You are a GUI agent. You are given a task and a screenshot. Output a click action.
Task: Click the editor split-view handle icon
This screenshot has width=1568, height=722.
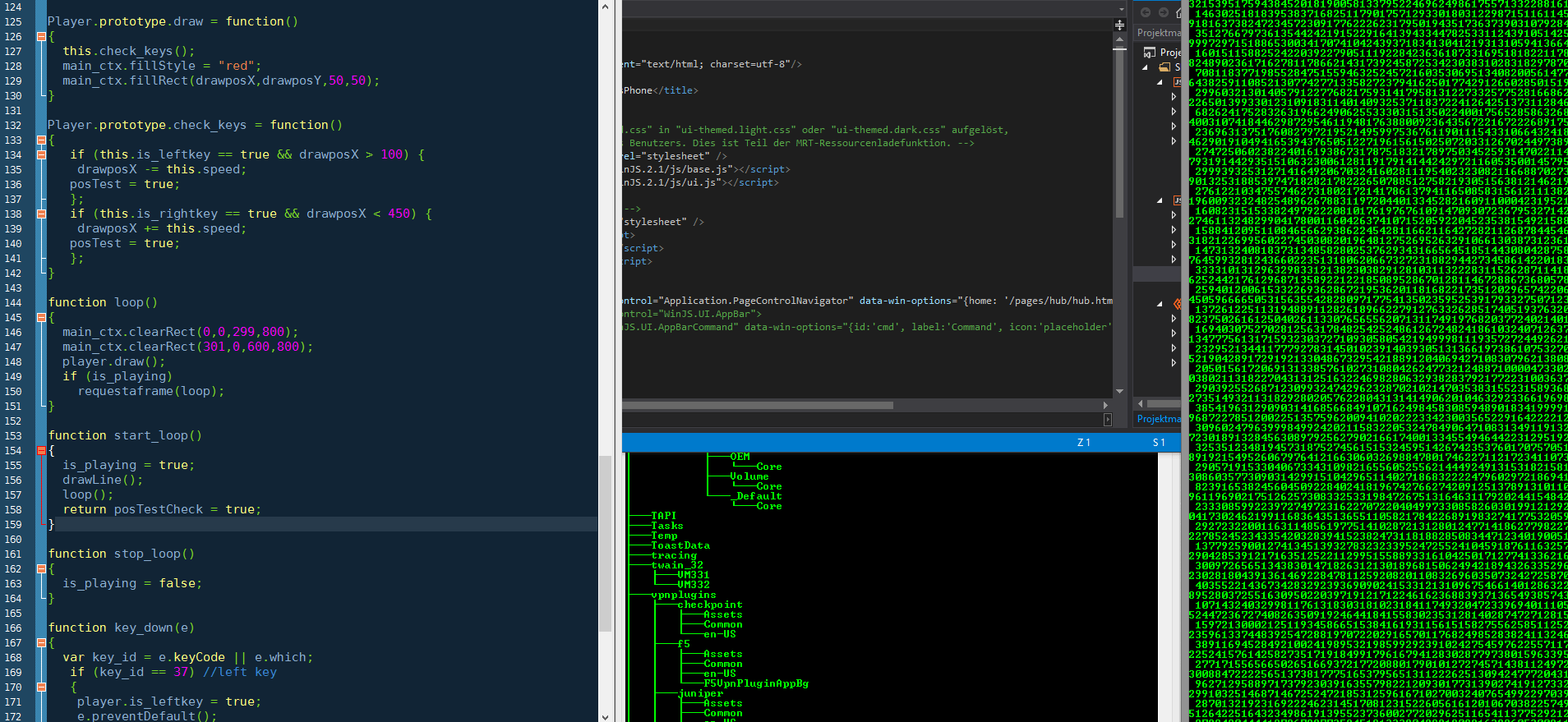tap(1119, 25)
